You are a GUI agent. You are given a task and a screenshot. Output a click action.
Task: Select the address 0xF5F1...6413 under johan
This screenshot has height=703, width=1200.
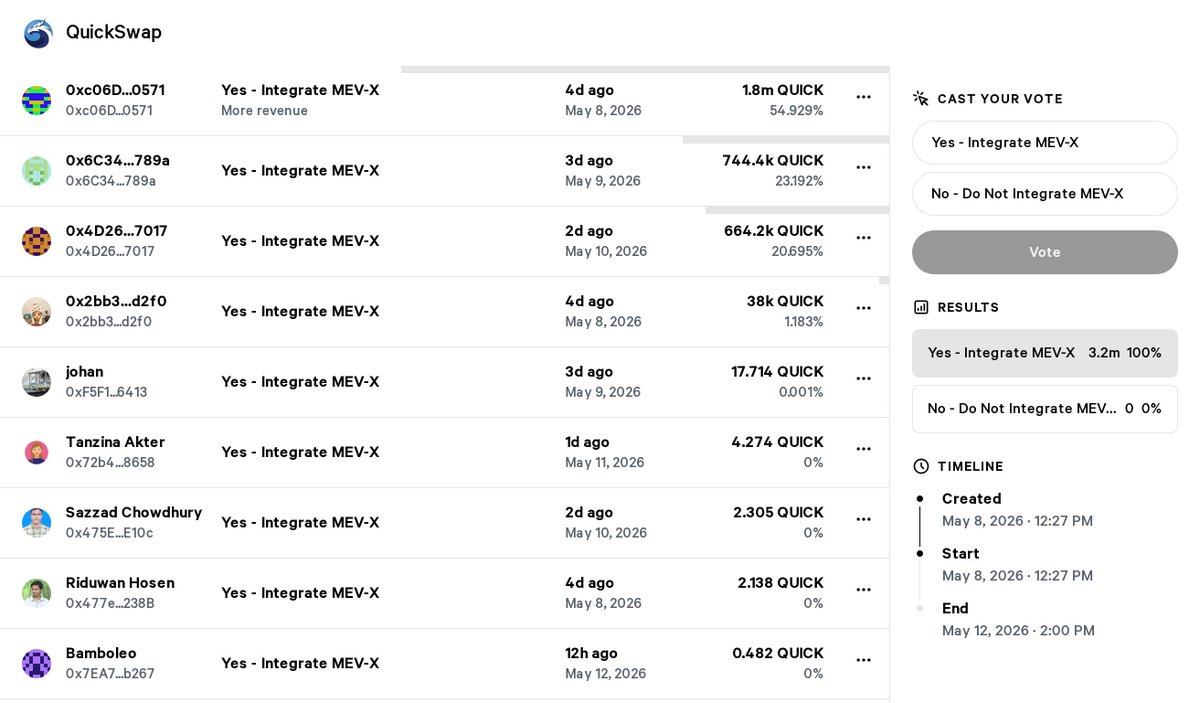[x=106, y=392]
